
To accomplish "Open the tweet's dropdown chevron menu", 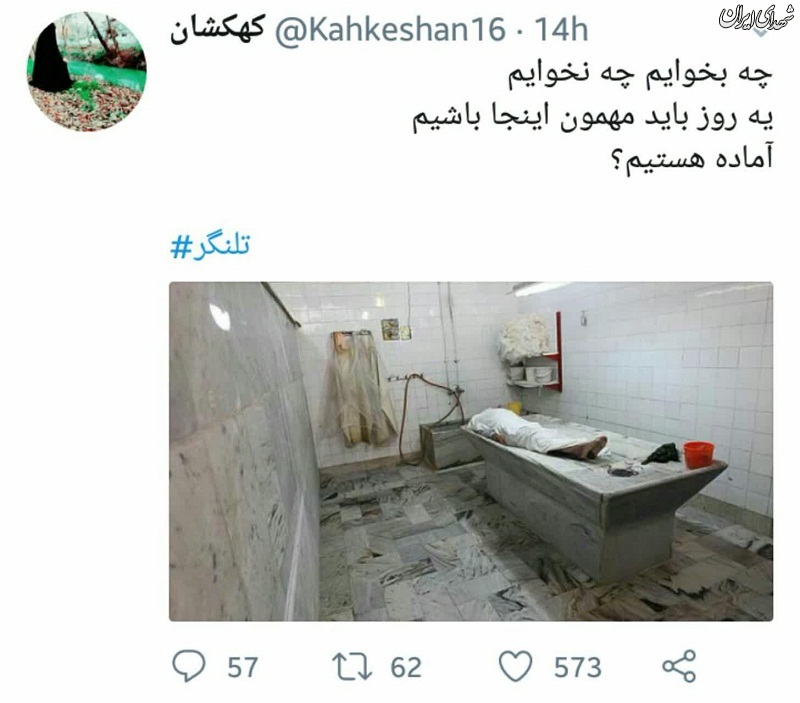I will (760, 34).
